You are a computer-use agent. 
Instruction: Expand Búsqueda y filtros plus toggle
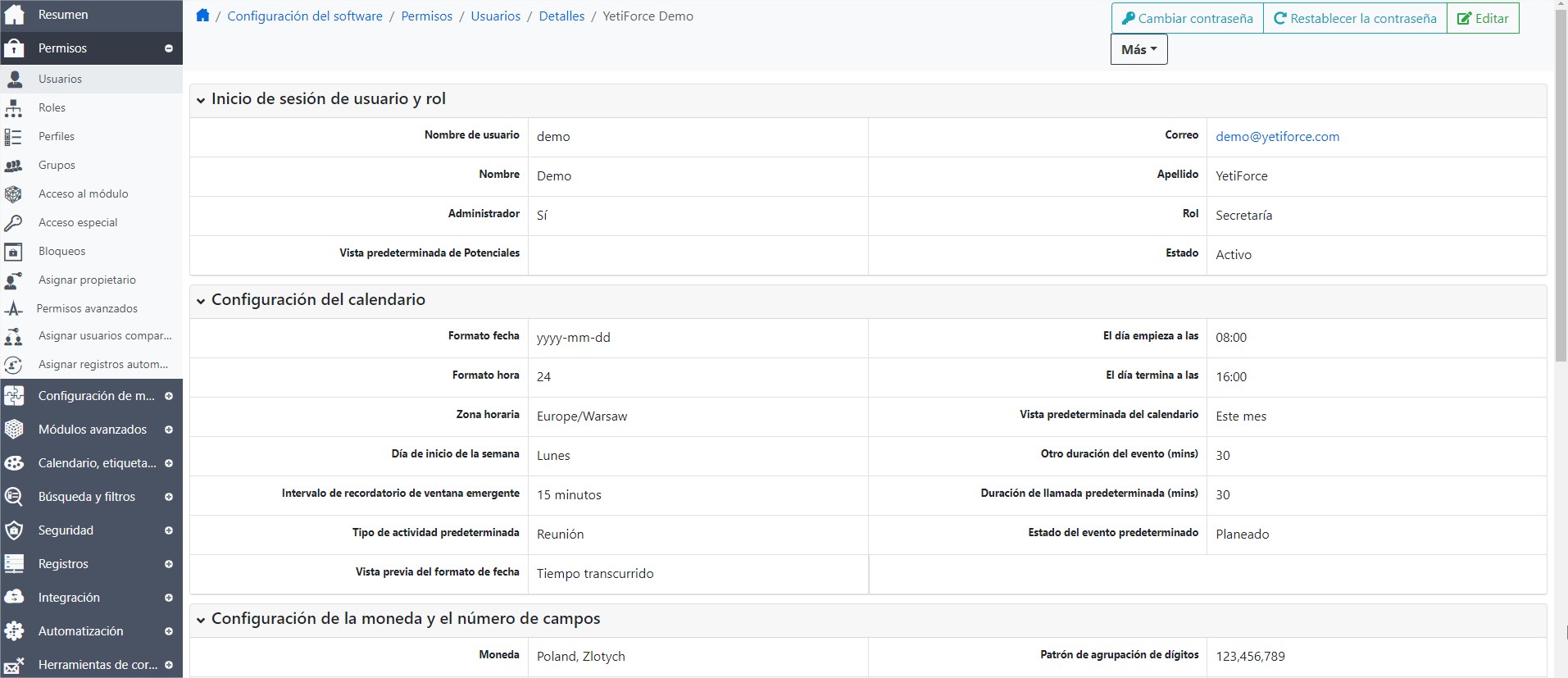pos(169,497)
